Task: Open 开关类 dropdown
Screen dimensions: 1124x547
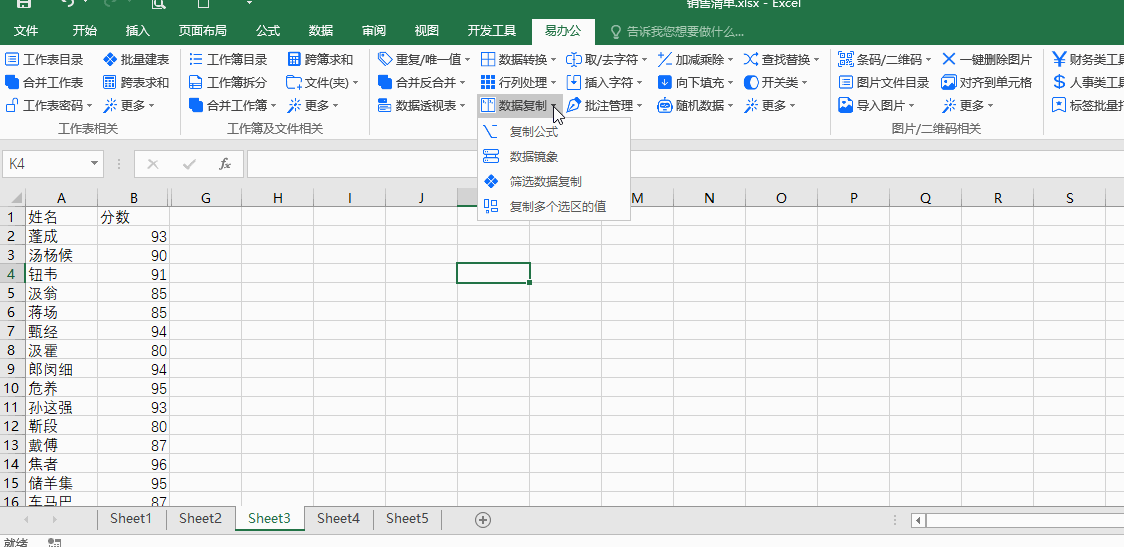Action: (804, 83)
